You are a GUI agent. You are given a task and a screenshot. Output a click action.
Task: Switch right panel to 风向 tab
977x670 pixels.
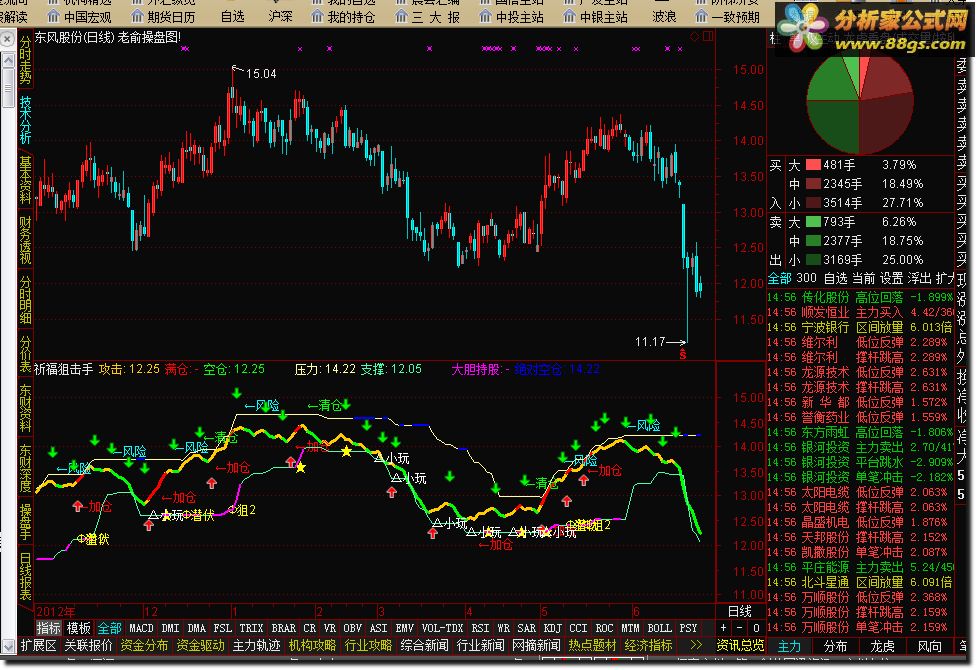[x=930, y=646]
